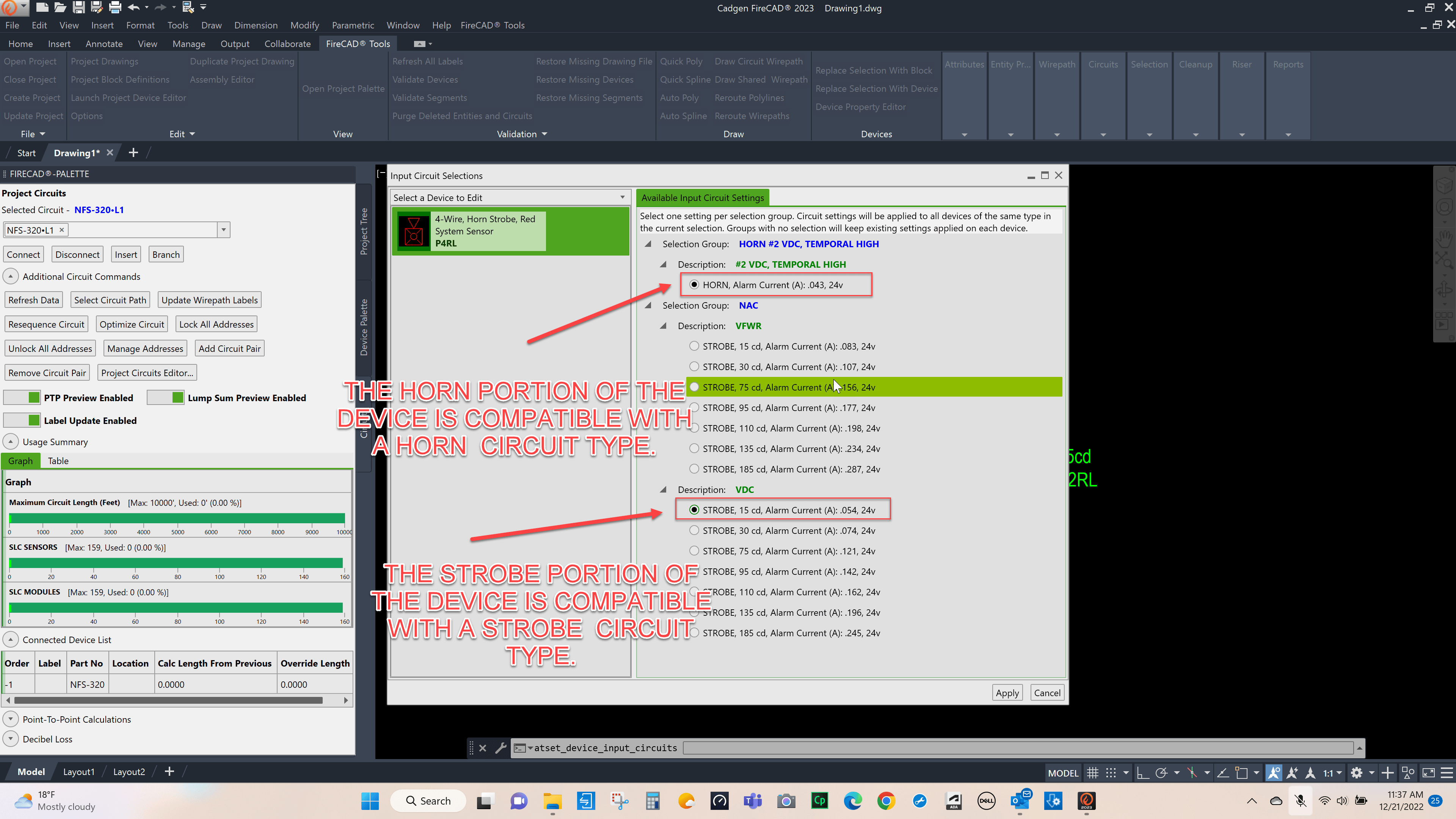This screenshot has height=819, width=1456.
Task: Open the Select a Device to Edit dropdown
Action: [x=622, y=197]
